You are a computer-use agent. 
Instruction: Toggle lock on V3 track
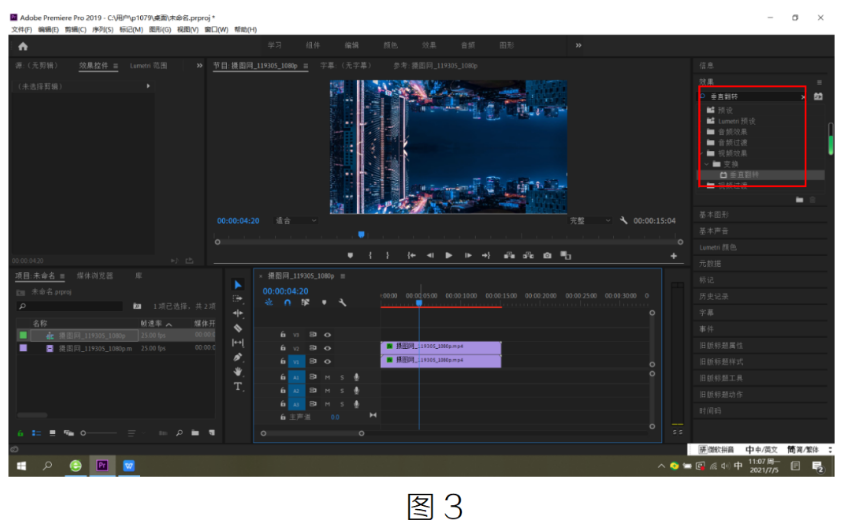[282, 335]
